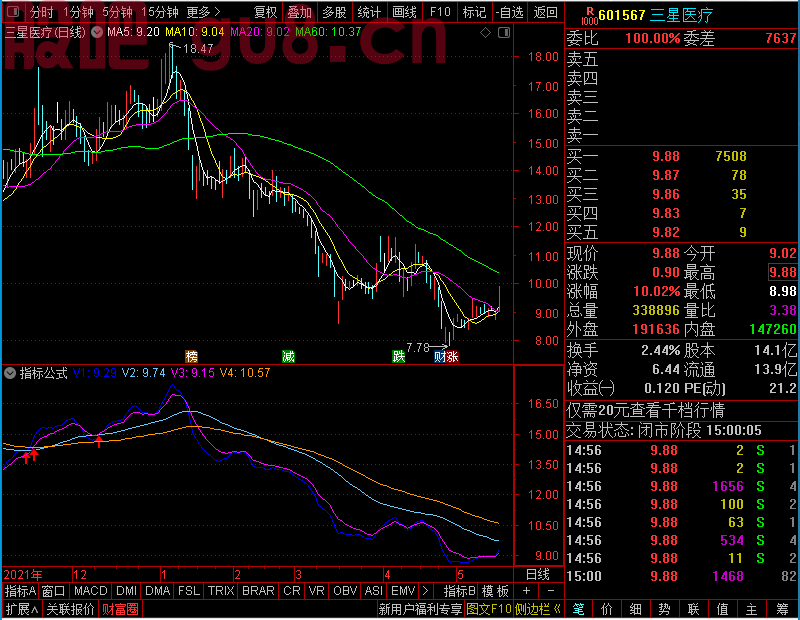Select the 联 related tab
This screenshot has width=800, height=620.
(693, 609)
